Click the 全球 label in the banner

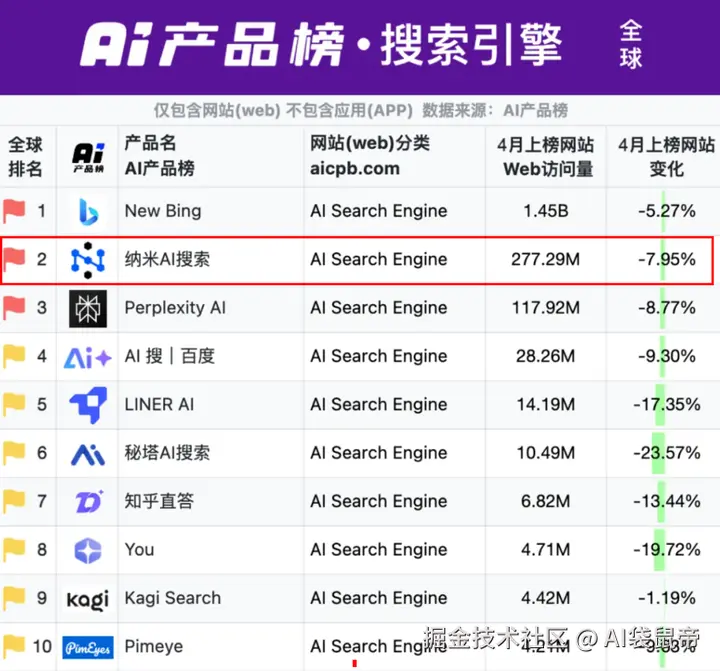pos(630,45)
